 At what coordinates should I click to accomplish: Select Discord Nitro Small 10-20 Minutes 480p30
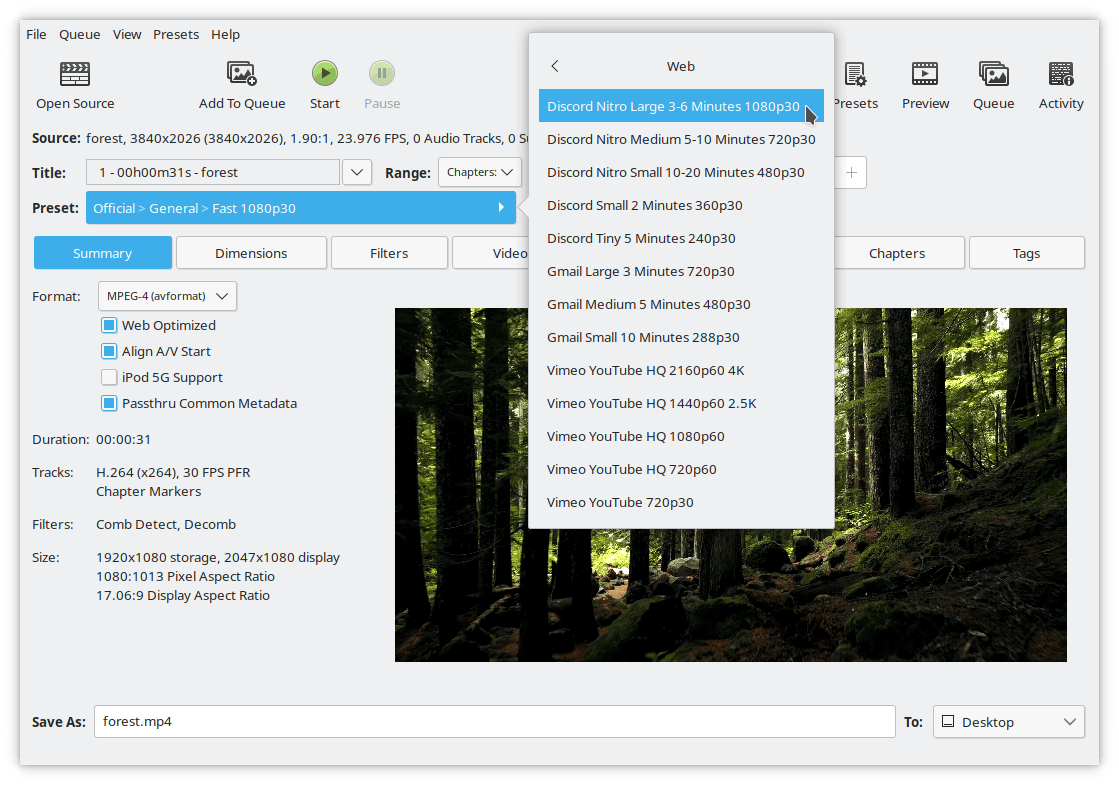(681, 172)
